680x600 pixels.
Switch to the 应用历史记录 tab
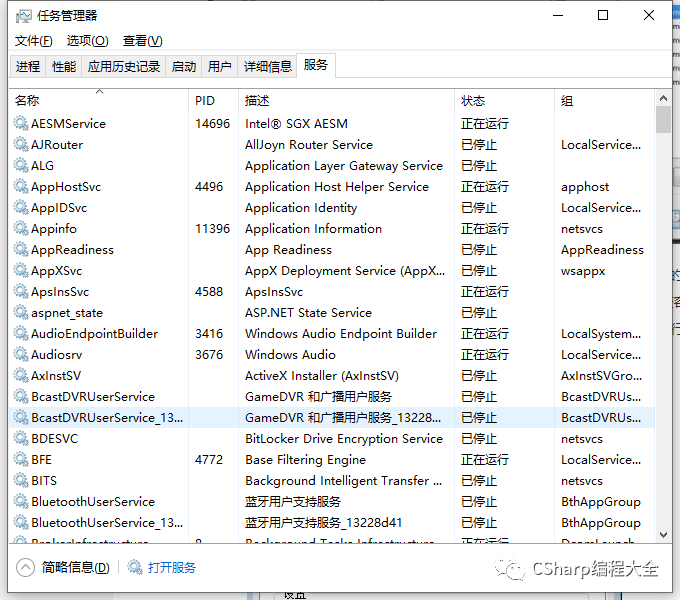click(124, 67)
